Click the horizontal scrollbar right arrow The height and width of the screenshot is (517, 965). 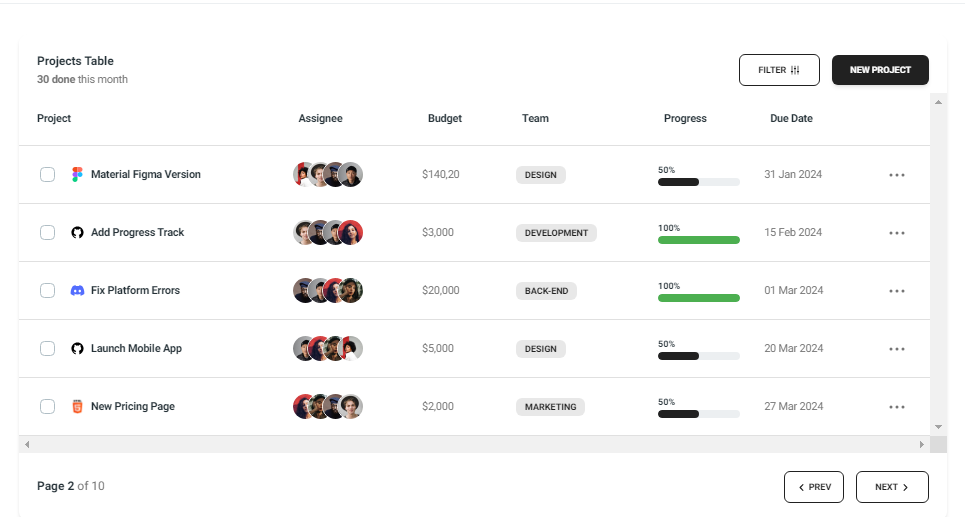pyautogui.click(x=922, y=444)
